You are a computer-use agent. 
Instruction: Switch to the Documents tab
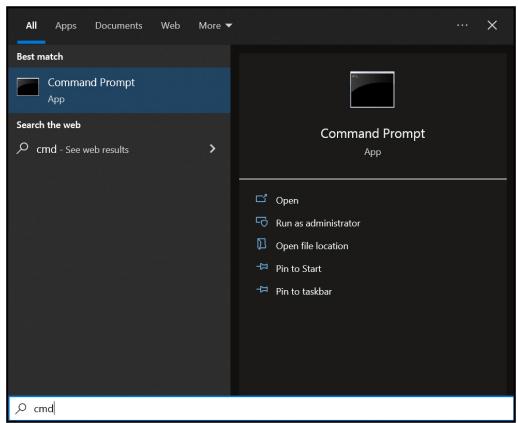pos(119,26)
